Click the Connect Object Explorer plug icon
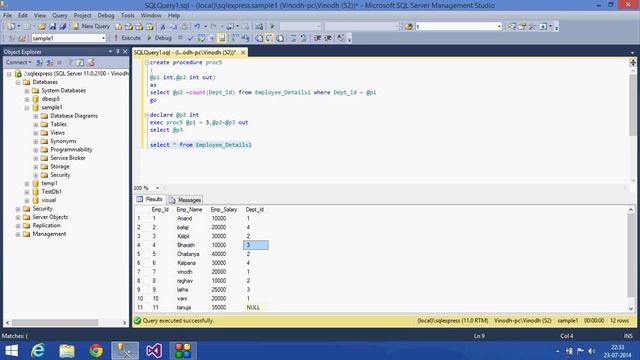Viewport: 640px width, 360px height. point(39,62)
